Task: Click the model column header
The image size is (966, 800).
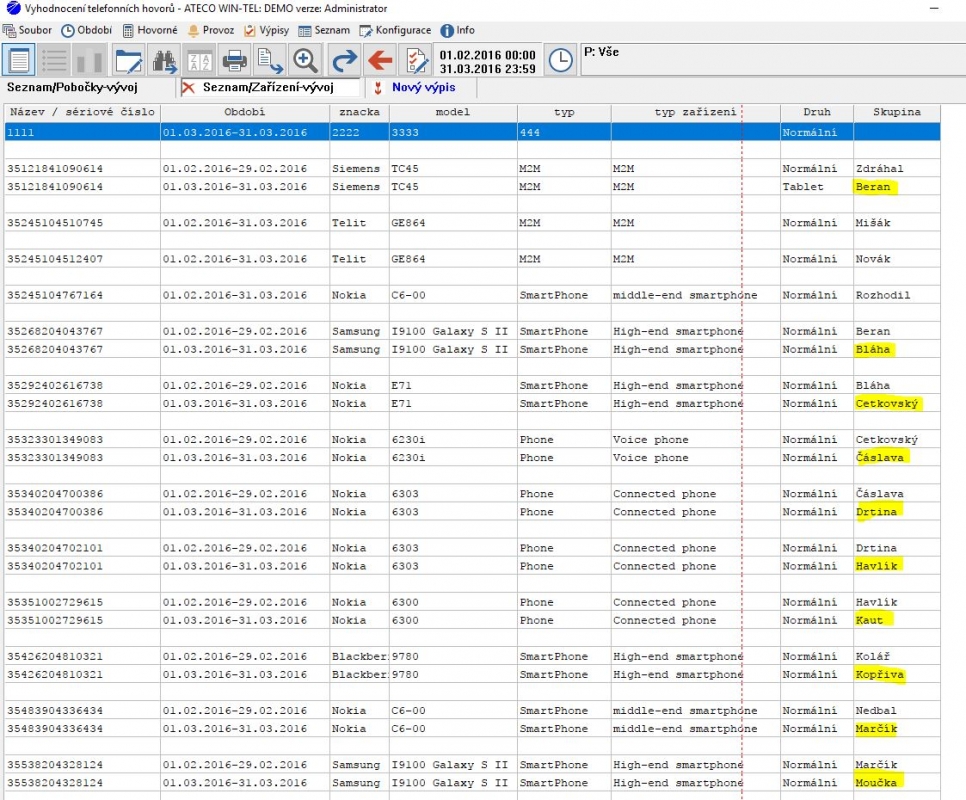Action: coord(453,112)
